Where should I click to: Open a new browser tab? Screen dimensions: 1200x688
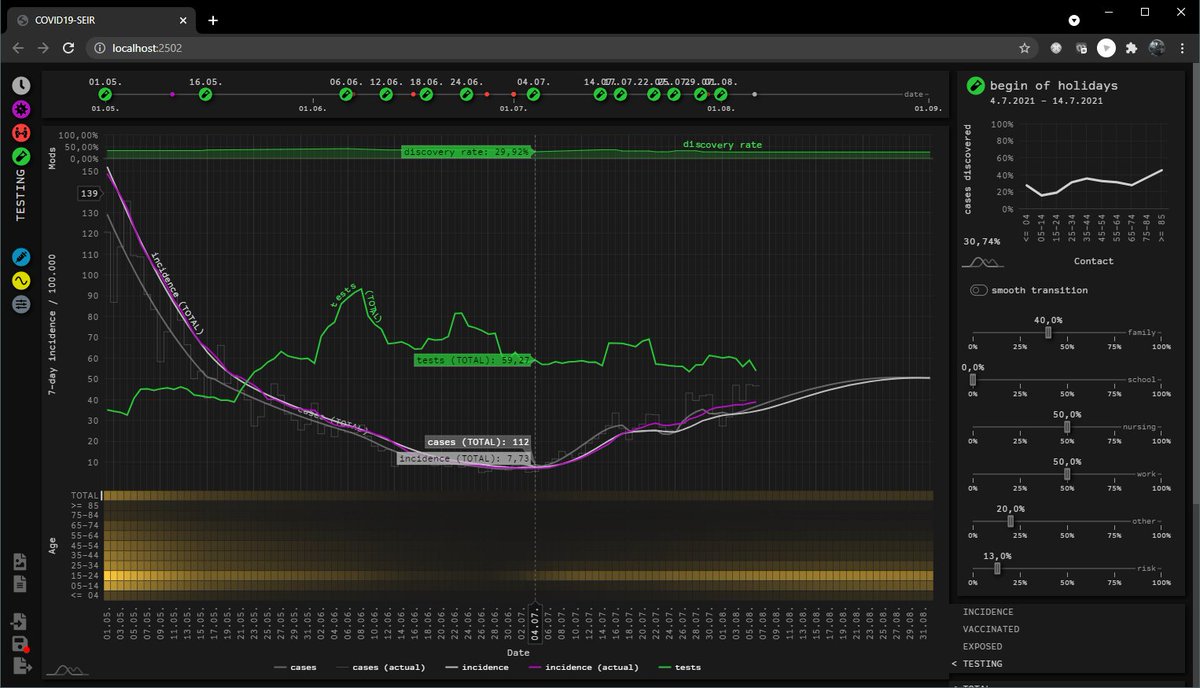pyautogui.click(x=213, y=20)
